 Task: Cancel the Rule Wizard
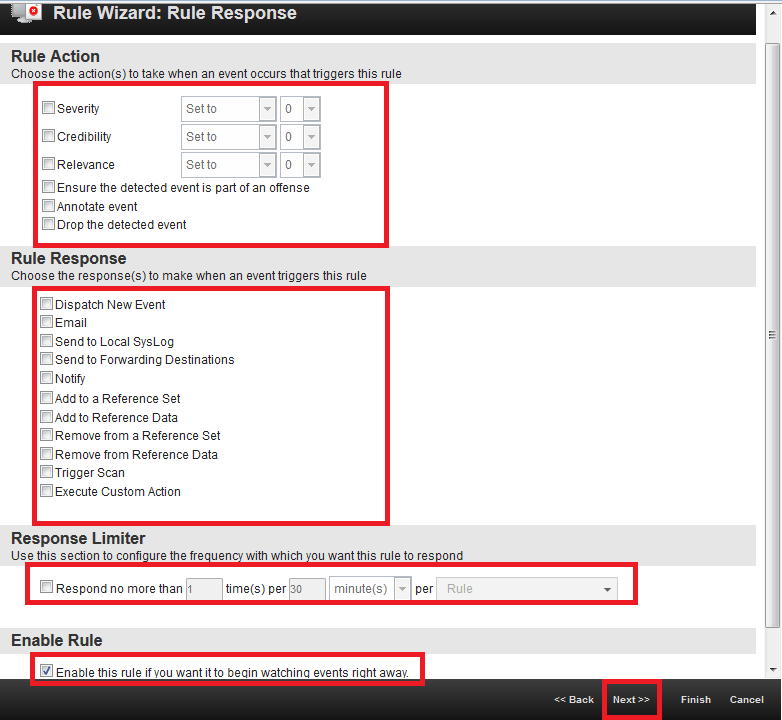point(746,700)
